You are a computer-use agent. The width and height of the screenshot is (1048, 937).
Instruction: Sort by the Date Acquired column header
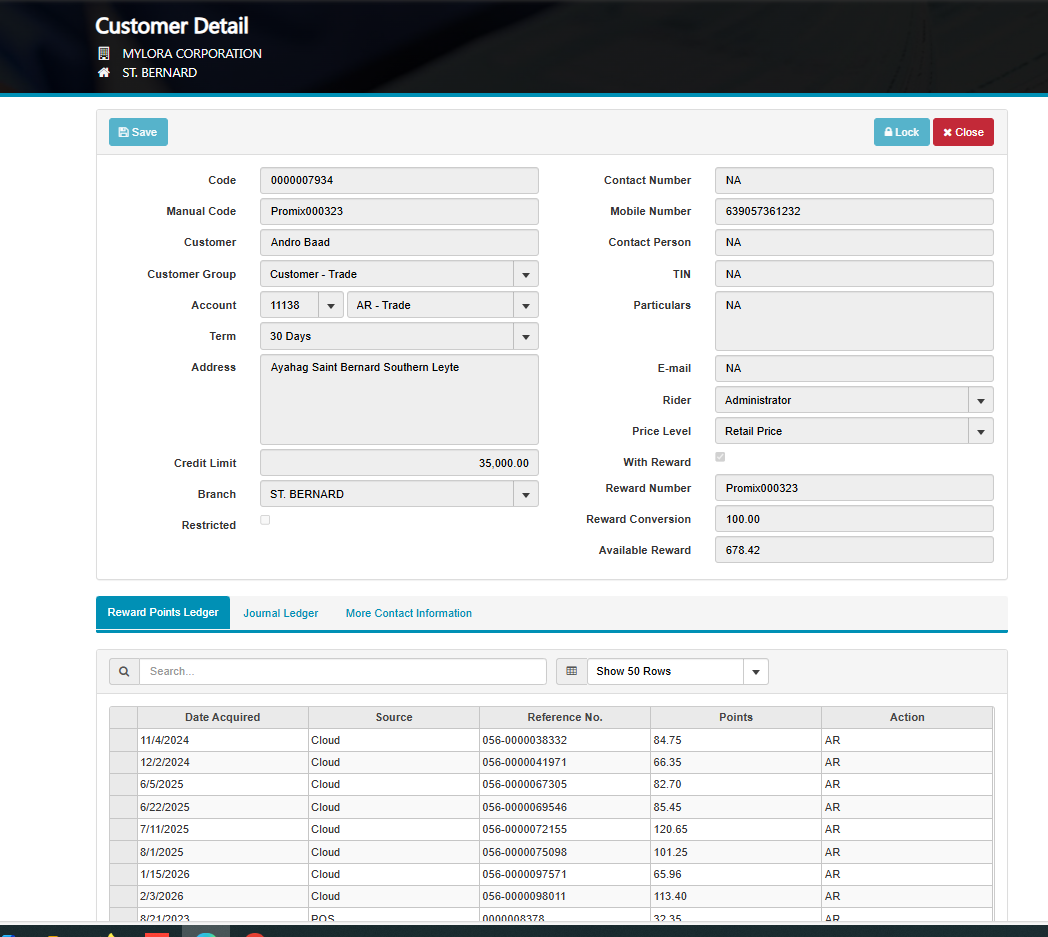pyautogui.click(x=222, y=717)
